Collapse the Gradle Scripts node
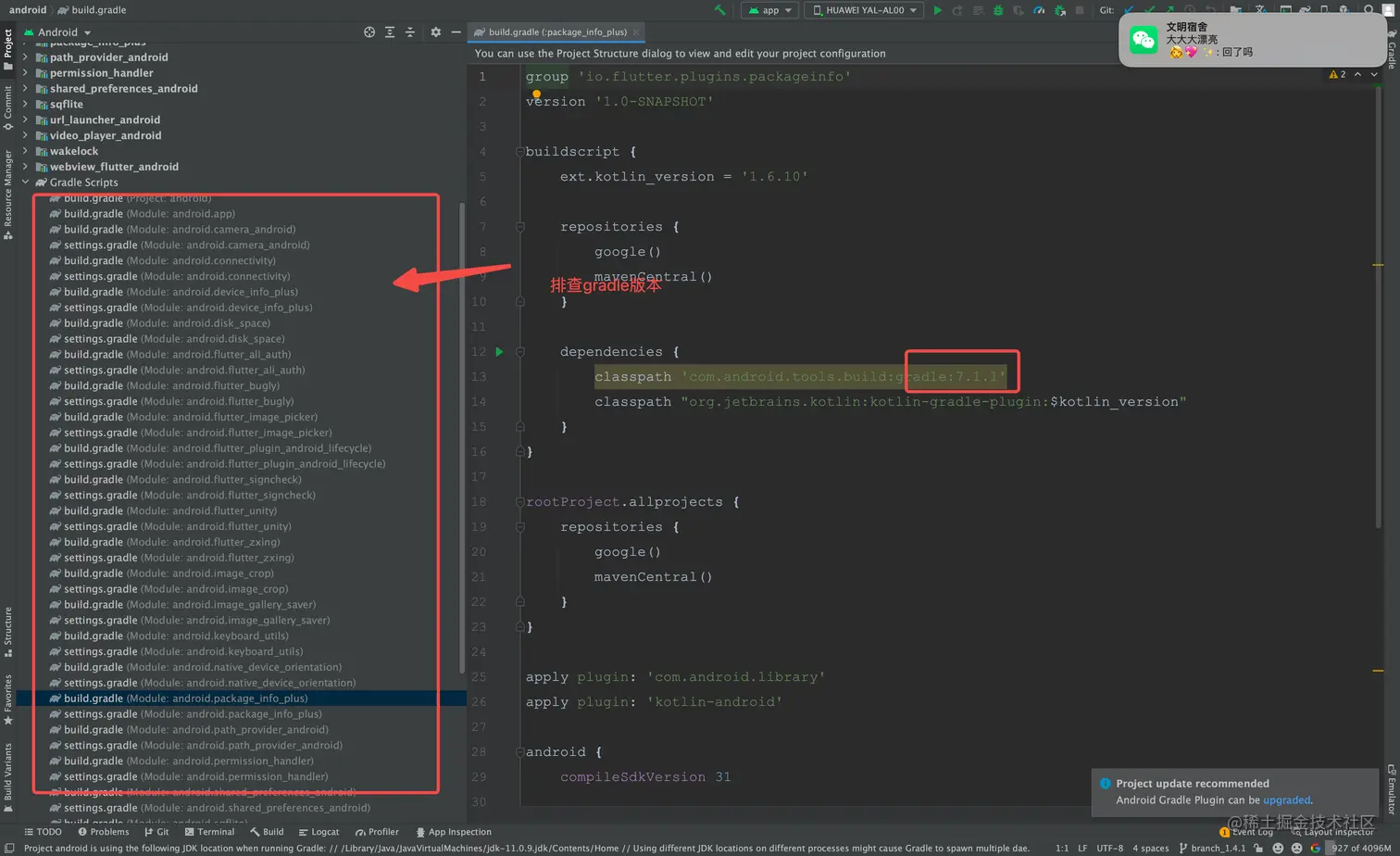The width and height of the screenshot is (1400, 856). (x=25, y=183)
